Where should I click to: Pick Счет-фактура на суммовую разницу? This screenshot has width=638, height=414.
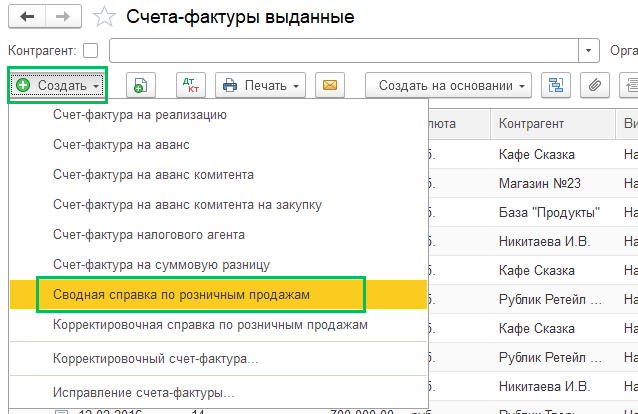[x=218, y=265]
